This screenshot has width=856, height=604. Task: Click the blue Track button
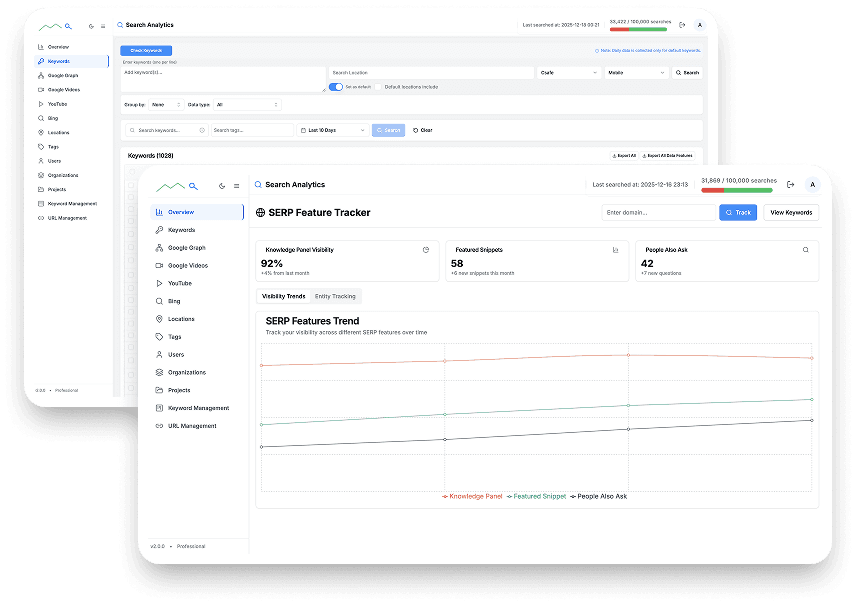[738, 212]
